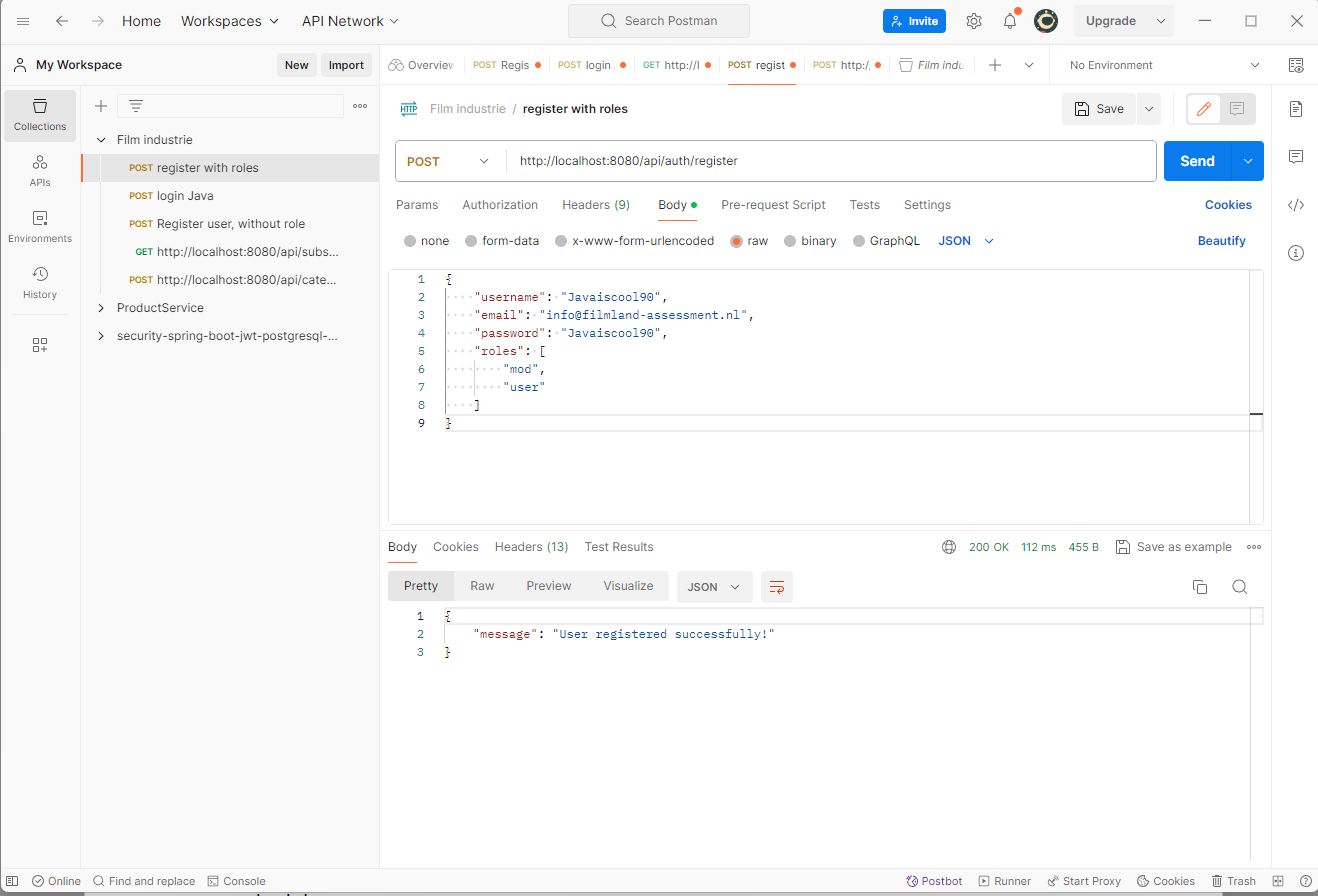1318x896 pixels.
Task: Open environment quick look icon
Action: tap(1296, 65)
